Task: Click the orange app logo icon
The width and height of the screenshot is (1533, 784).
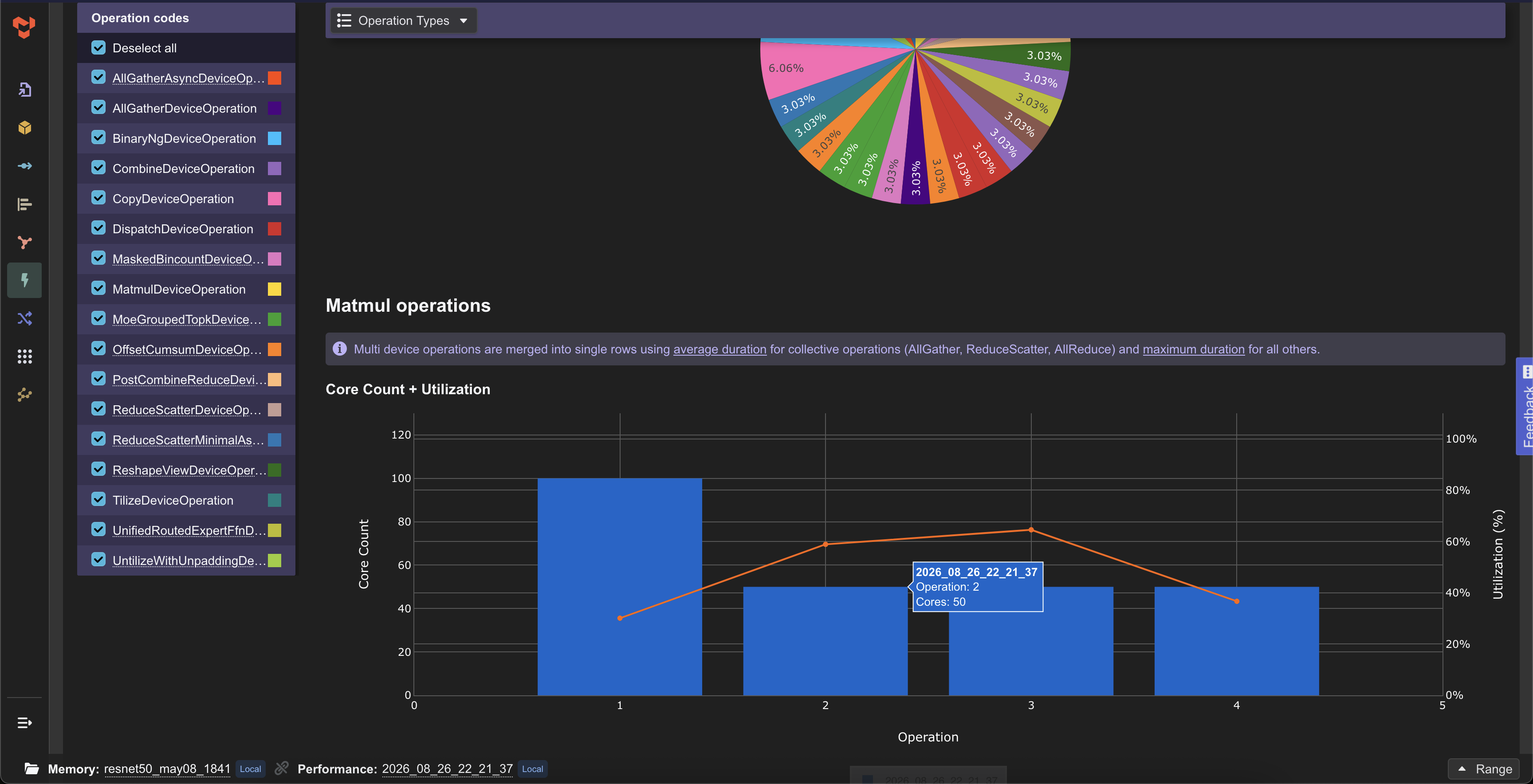Action: coord(24,27)
